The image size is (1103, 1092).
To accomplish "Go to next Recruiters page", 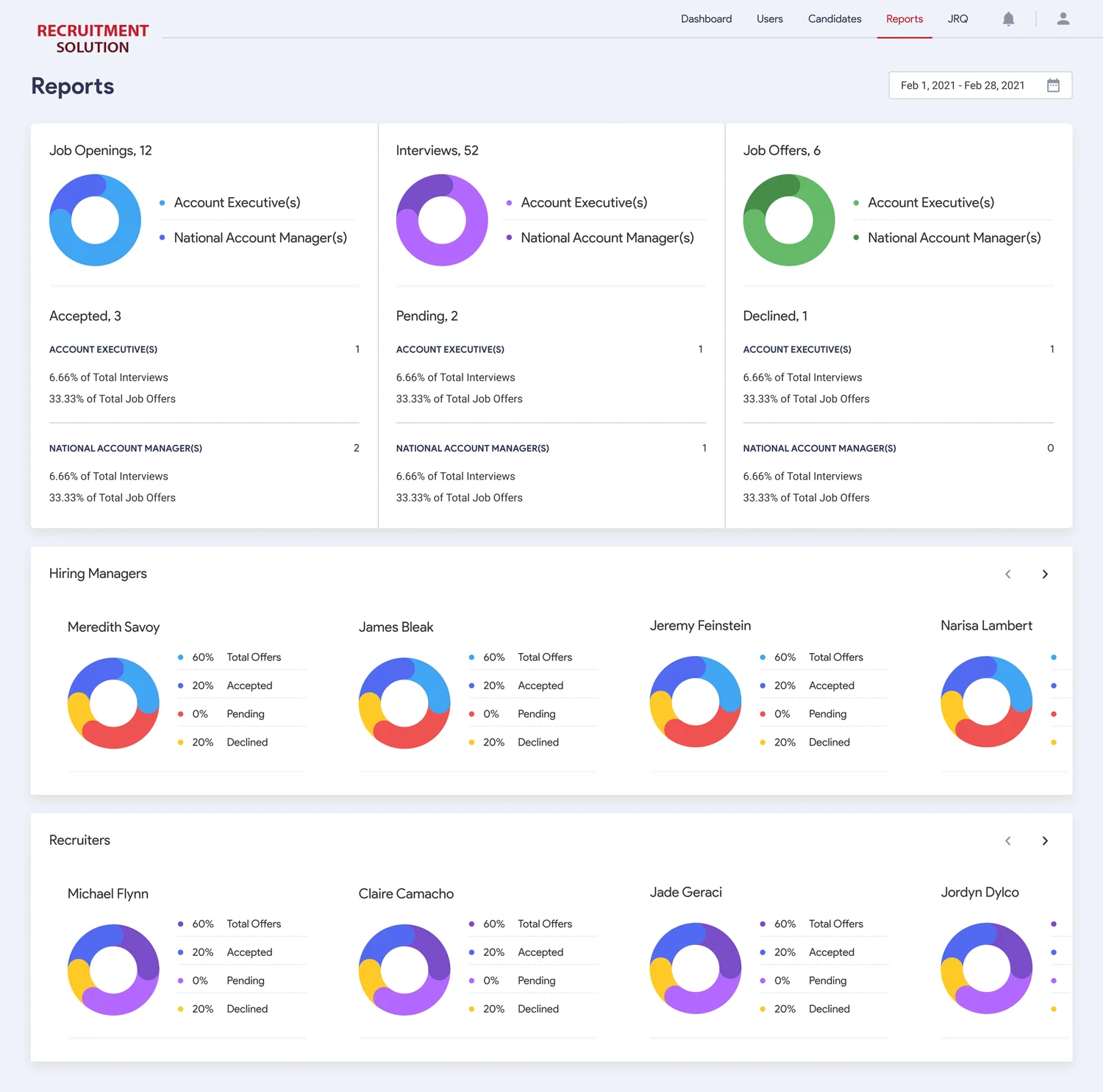I will (x=1045, y=841).
